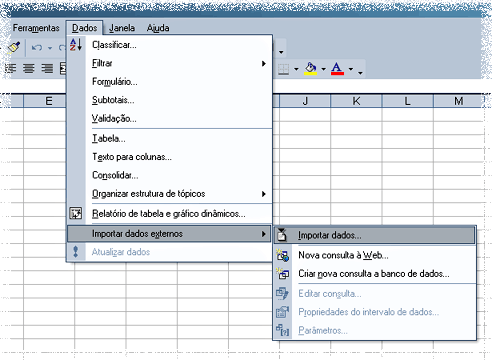Click the font color A icon

pos(337,69)
